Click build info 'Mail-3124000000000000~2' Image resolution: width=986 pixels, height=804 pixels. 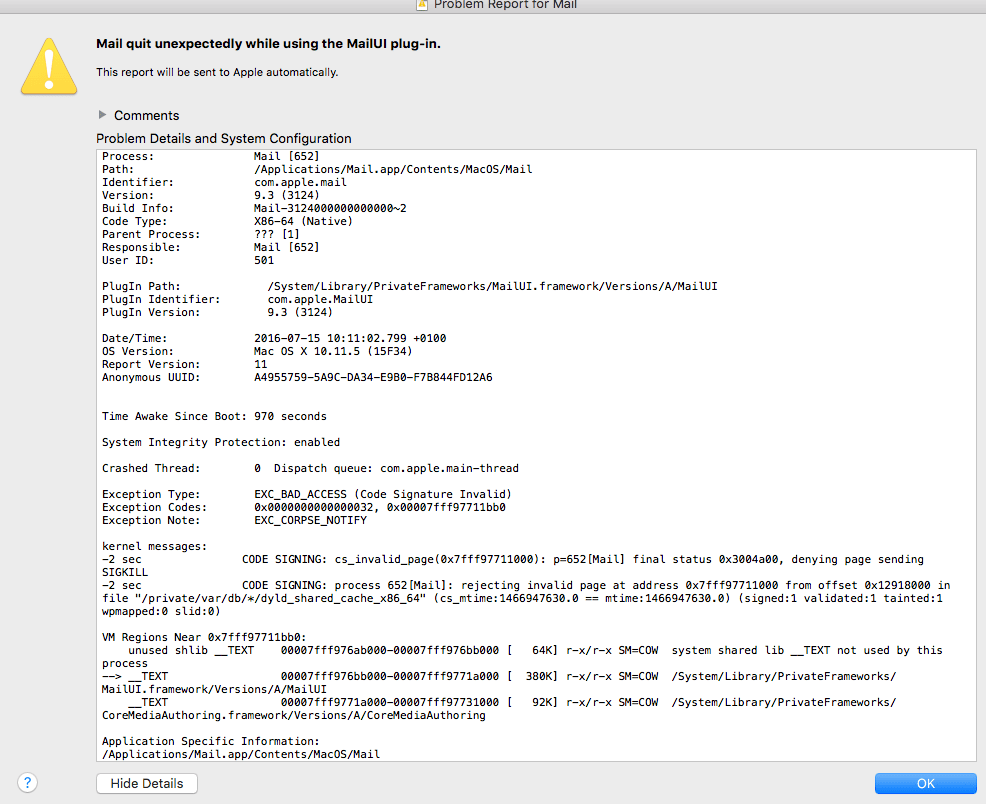point(330,208)
